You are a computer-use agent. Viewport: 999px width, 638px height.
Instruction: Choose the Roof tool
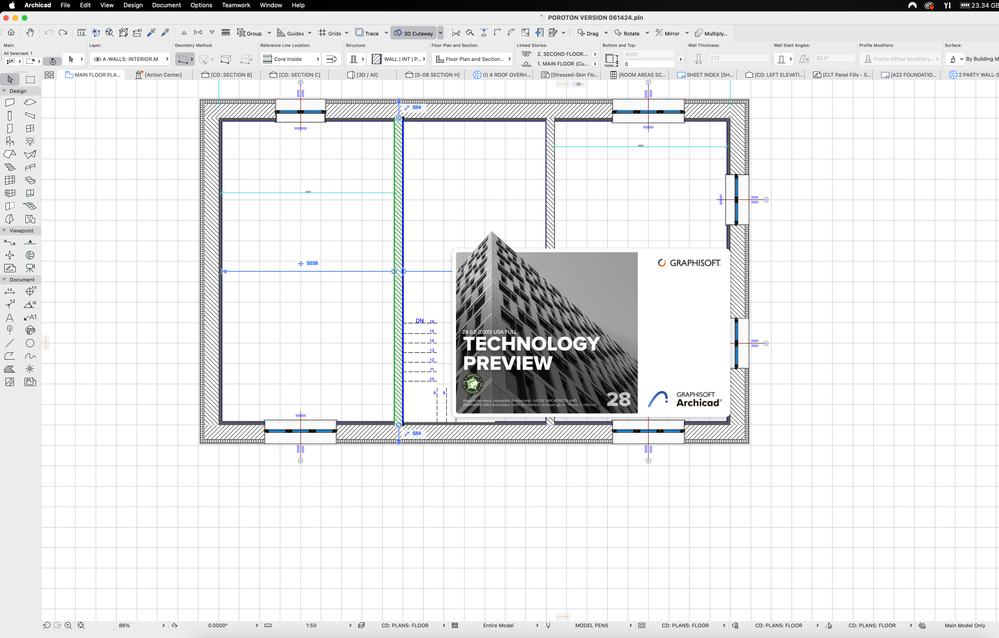(x=10, y=154)
